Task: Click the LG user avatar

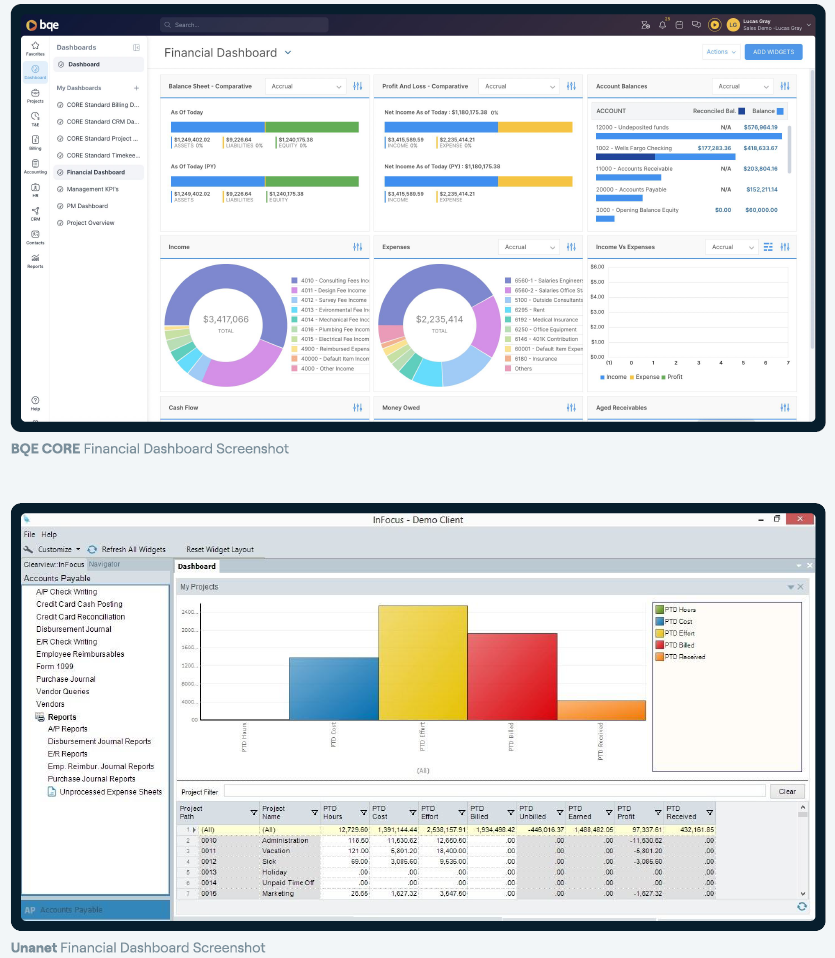Action: pyautogui.click(x=733, y=25)
